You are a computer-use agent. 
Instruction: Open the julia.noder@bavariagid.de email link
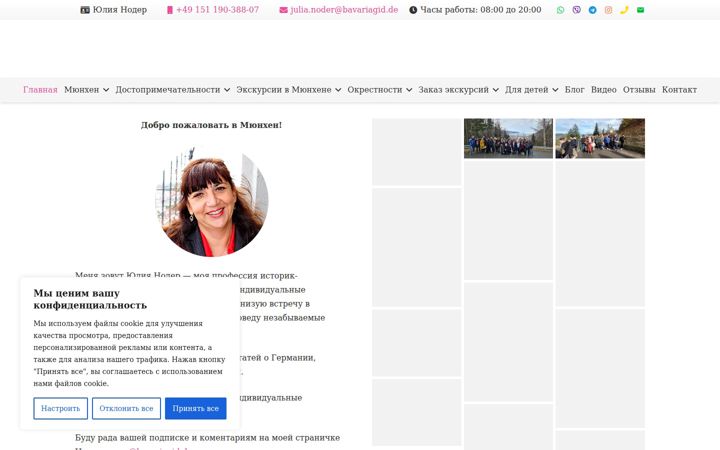point(344,10)
